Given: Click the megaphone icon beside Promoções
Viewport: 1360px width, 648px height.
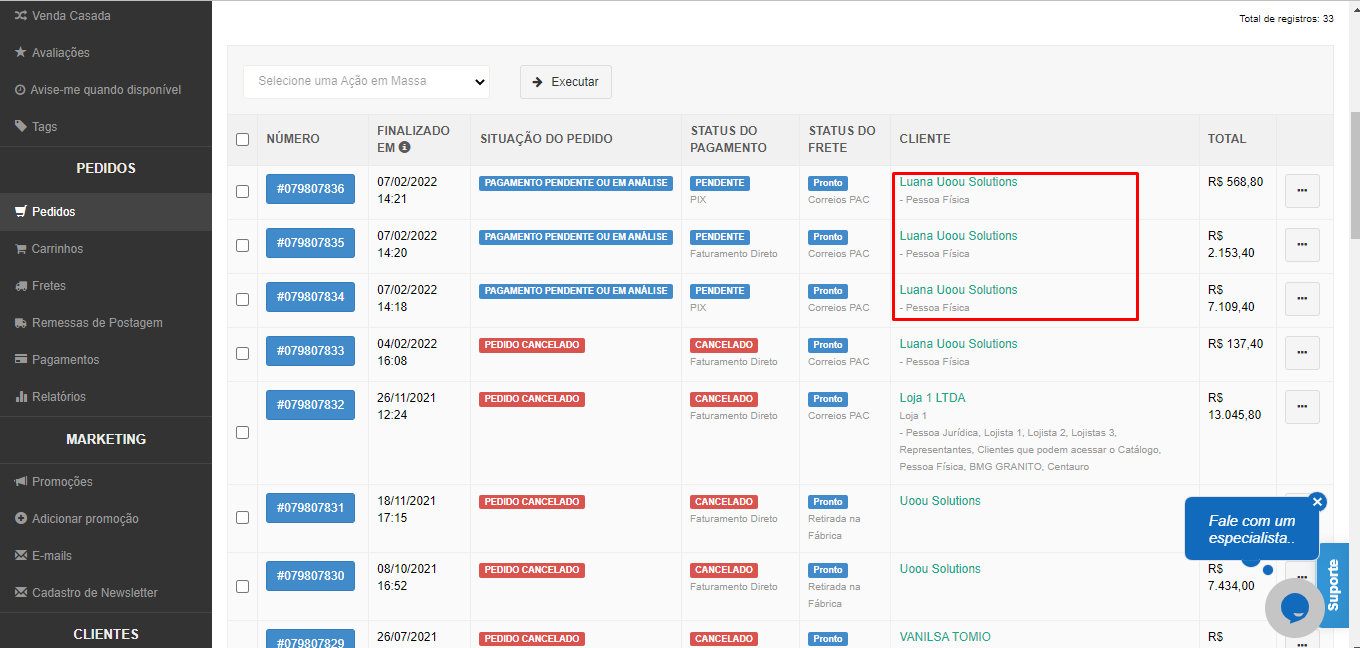Looking at the screenshot, I should point(21,482).
